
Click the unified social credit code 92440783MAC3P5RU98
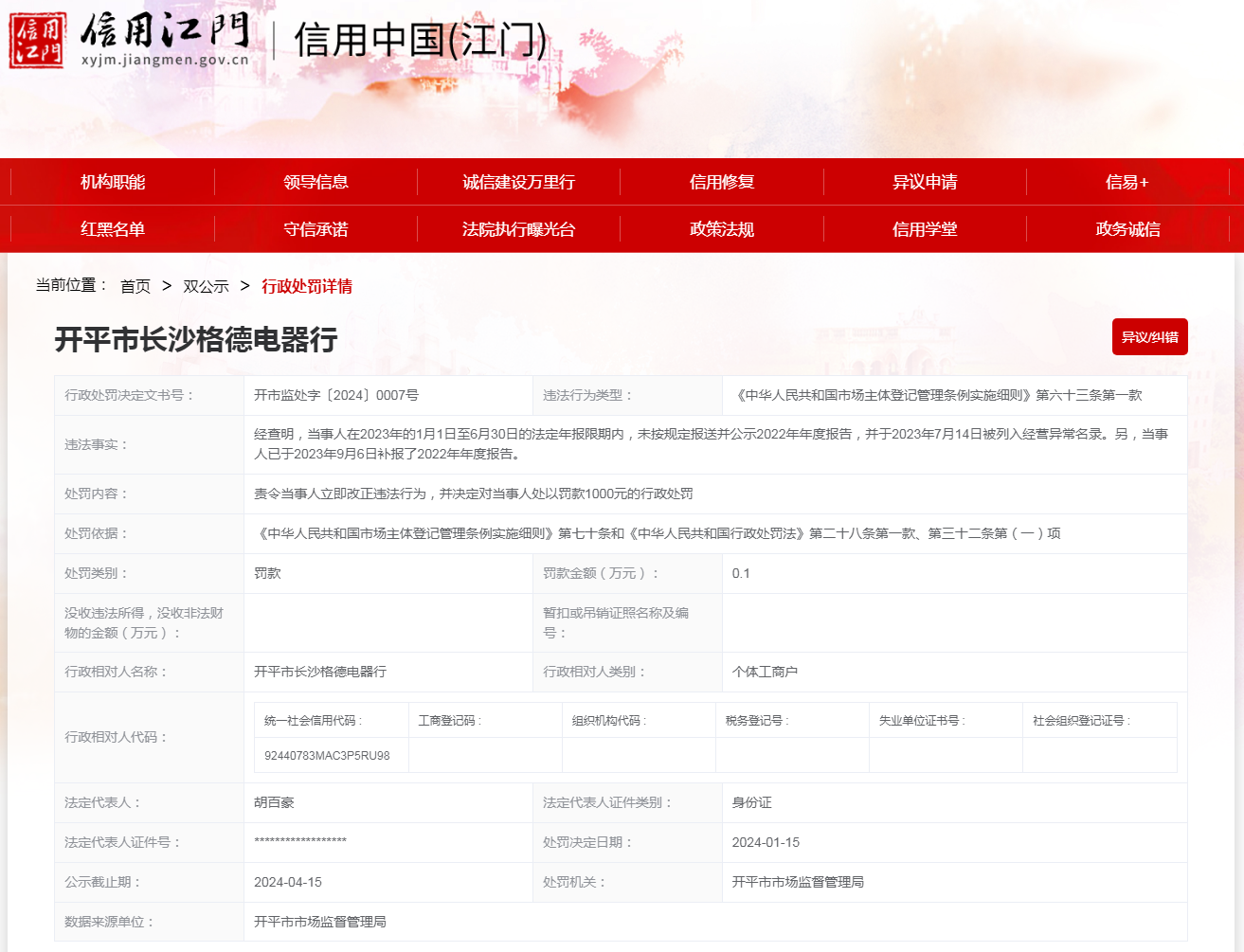pyautogui.click(x=327, y=756)
